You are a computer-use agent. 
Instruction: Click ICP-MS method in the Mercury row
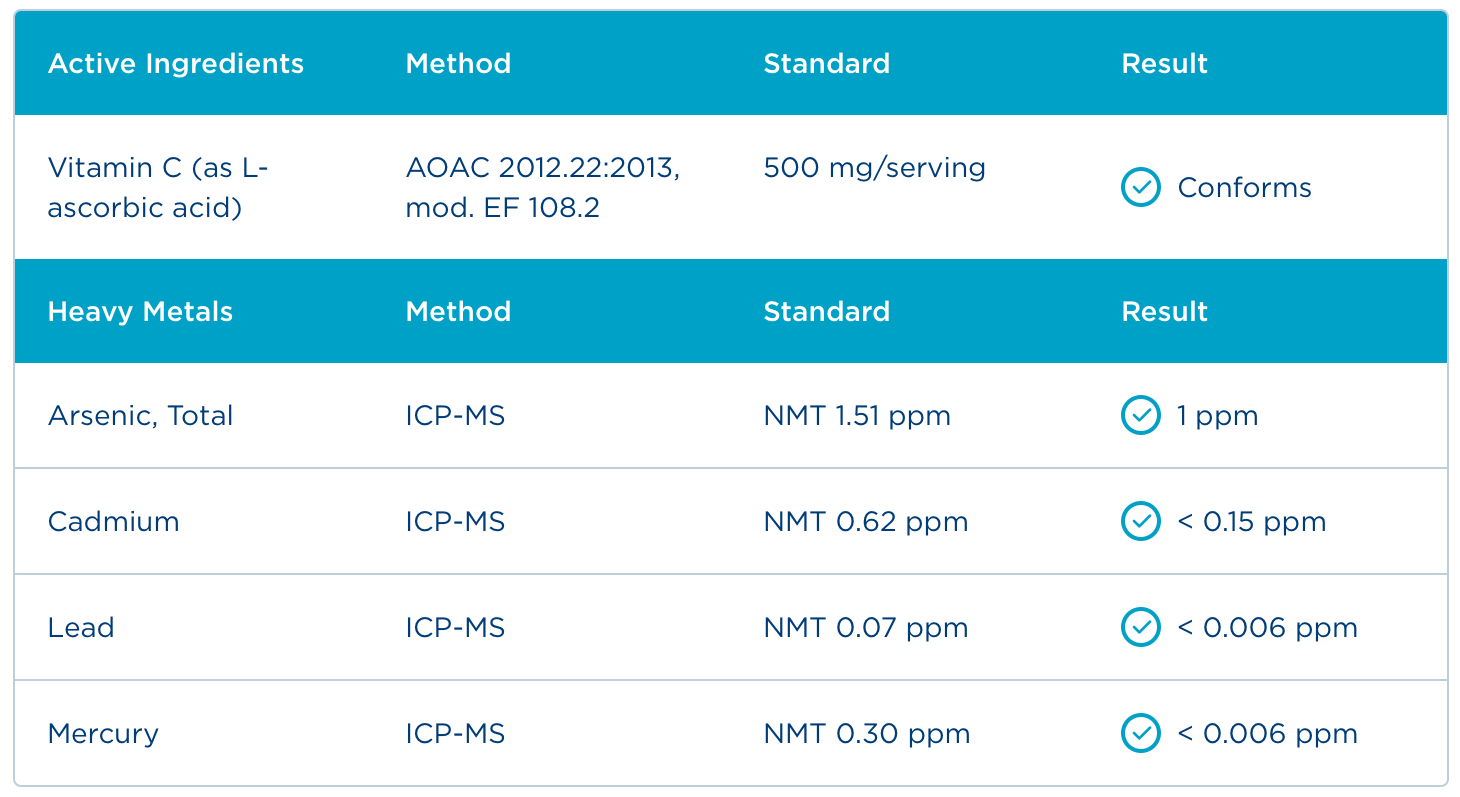[x=455, y=734]
